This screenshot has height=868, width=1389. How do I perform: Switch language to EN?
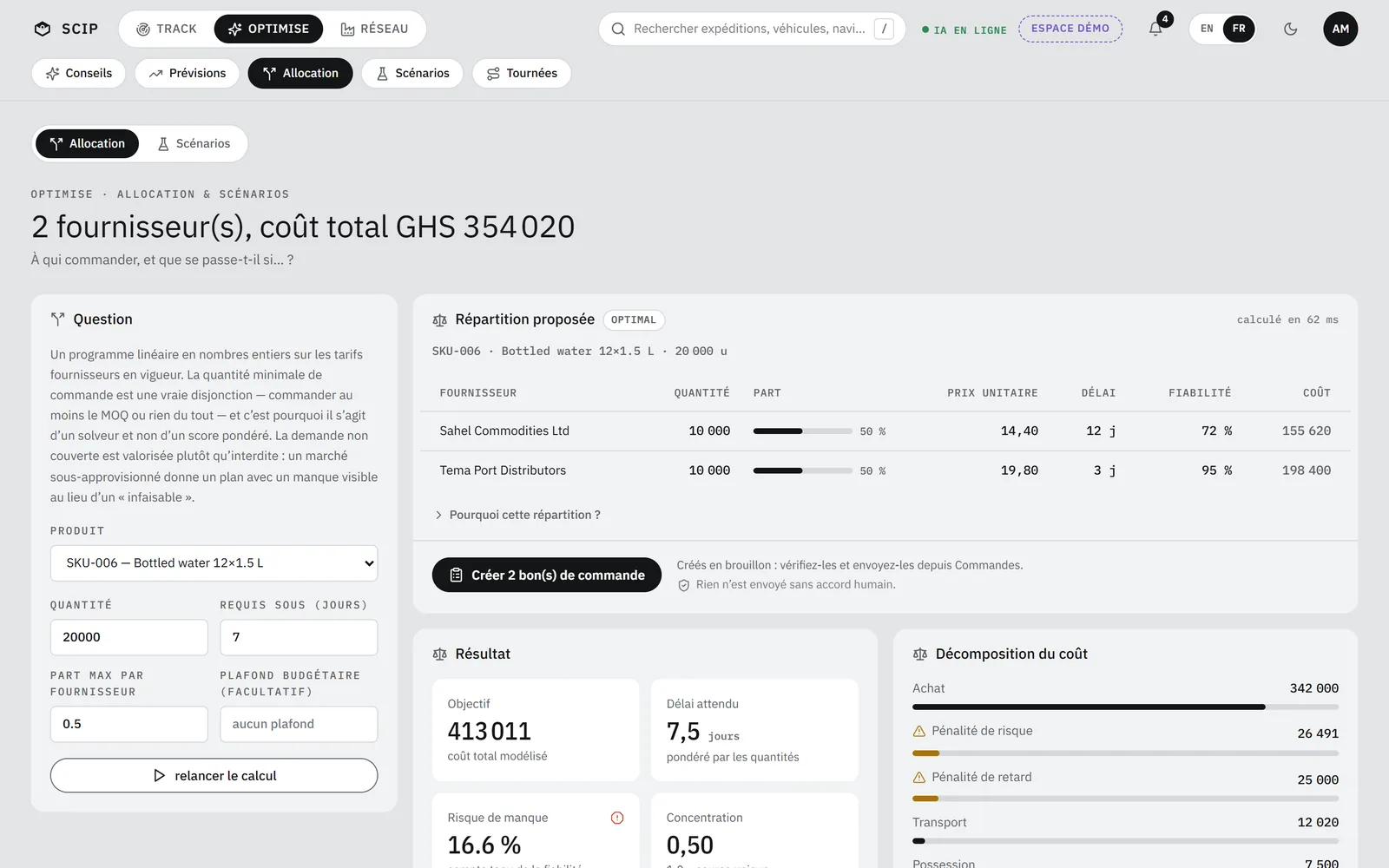[1207, 29]
